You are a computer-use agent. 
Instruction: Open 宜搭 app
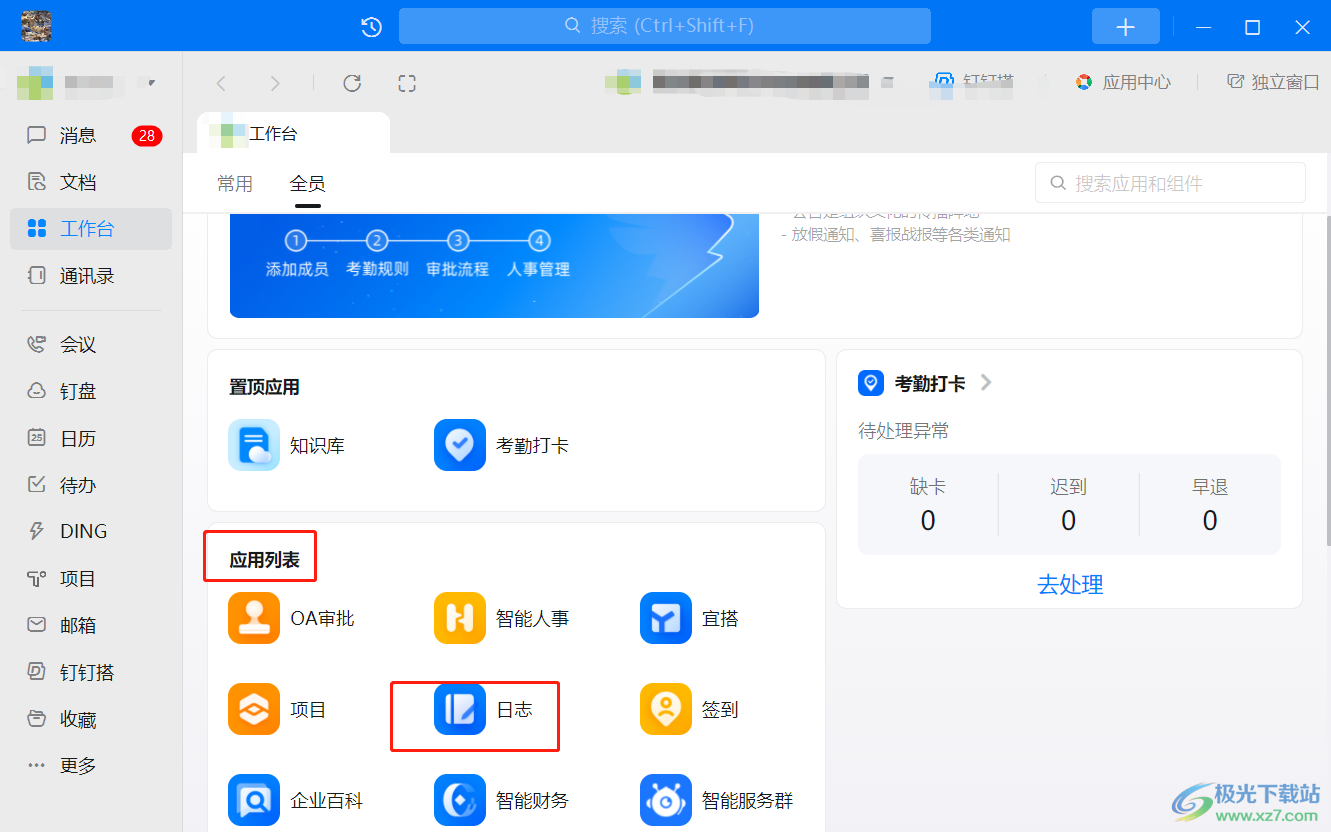tap(690, 619)
